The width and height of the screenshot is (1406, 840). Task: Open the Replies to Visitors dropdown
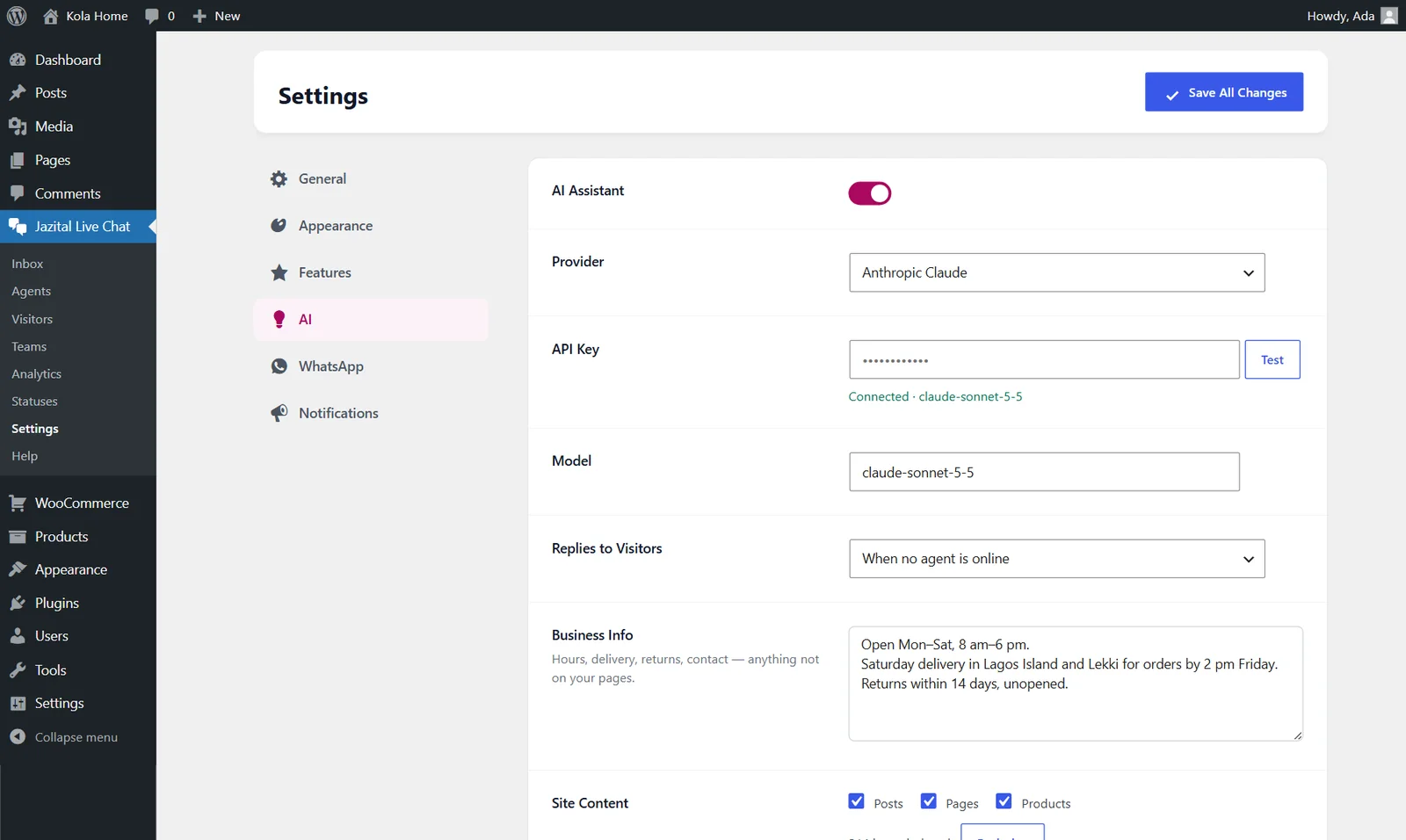[x=1056, y=559]
